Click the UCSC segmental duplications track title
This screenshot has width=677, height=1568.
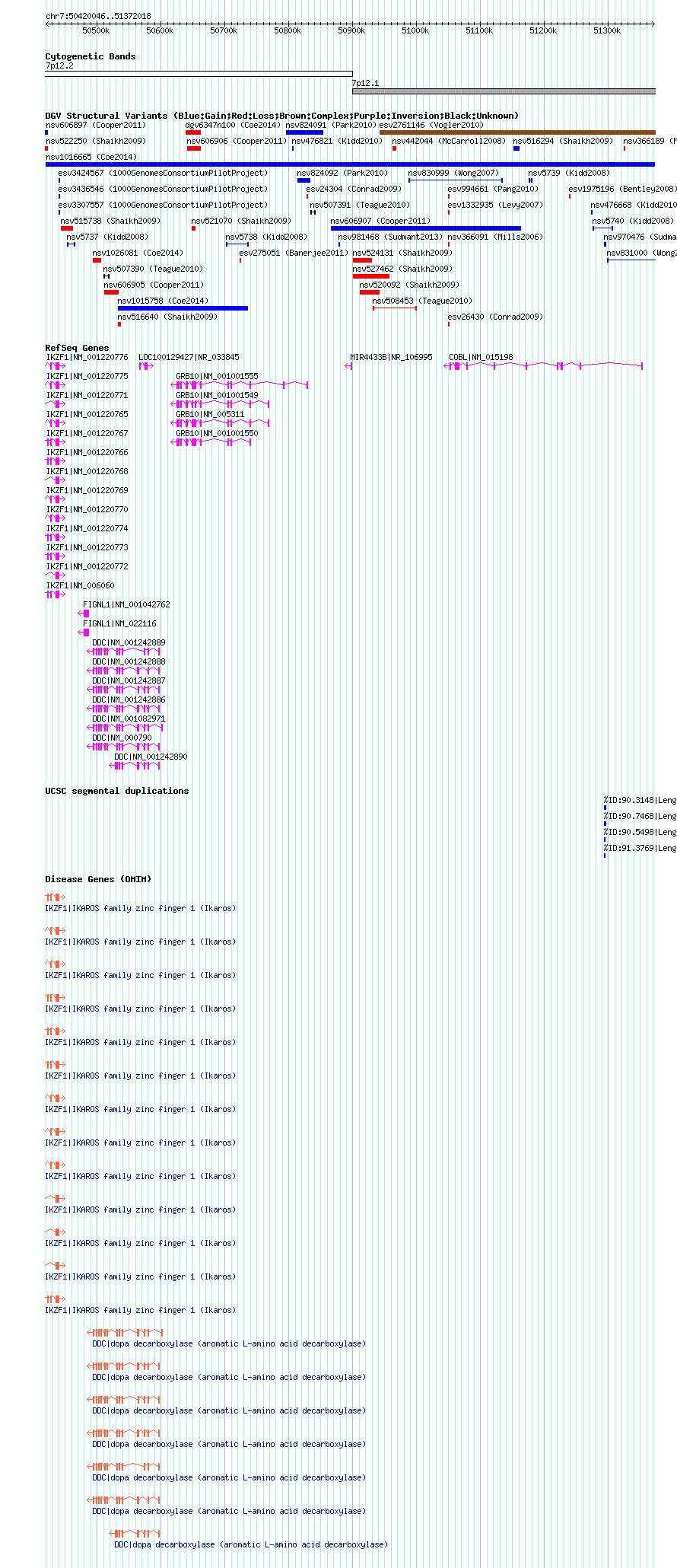click(x=117, y=791)
